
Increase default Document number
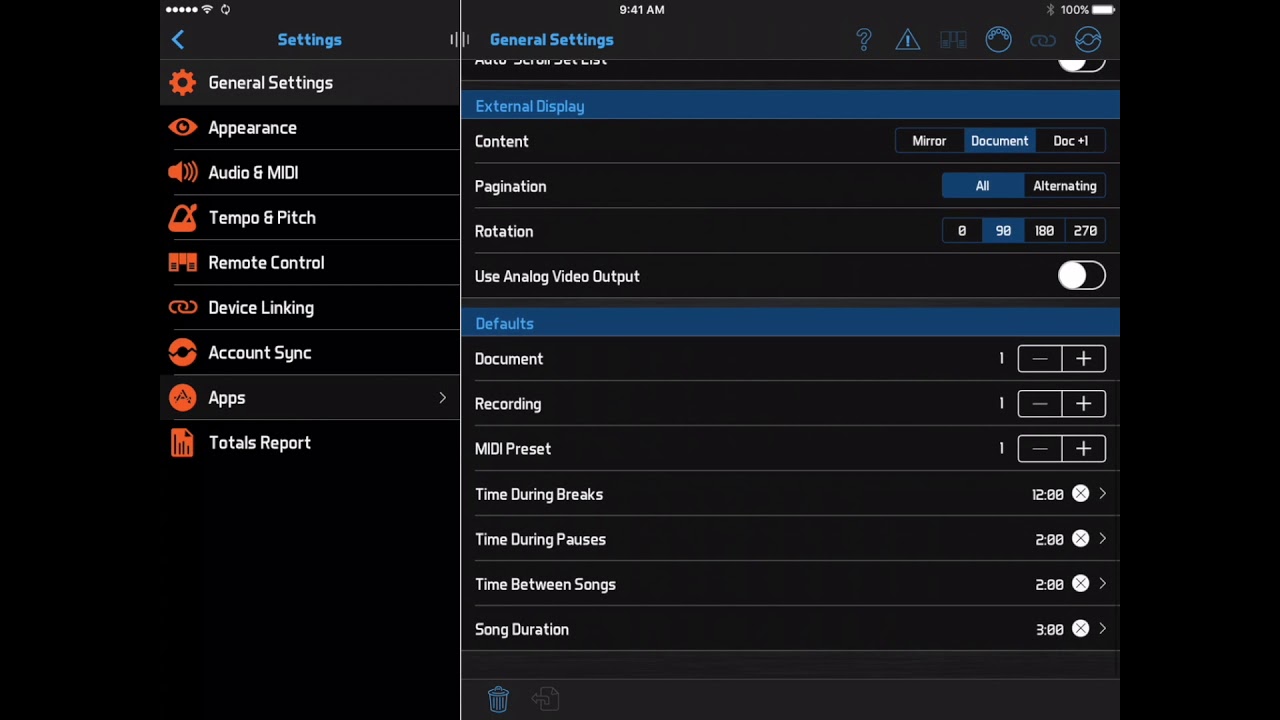[x=1084, y=359]
